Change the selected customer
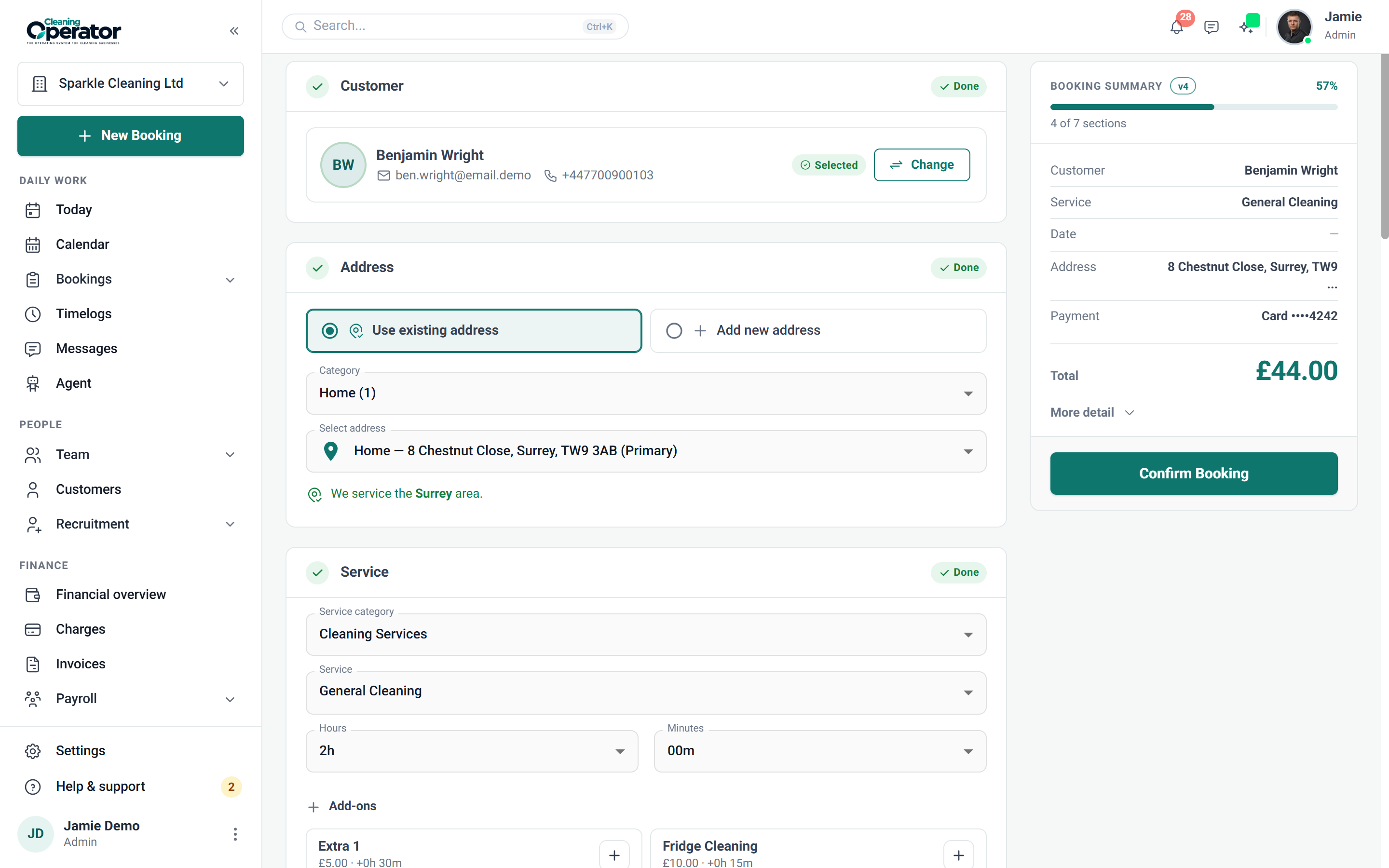This screenshot has width=1389, height=868. pyautogui.click(x=922, y=165)
